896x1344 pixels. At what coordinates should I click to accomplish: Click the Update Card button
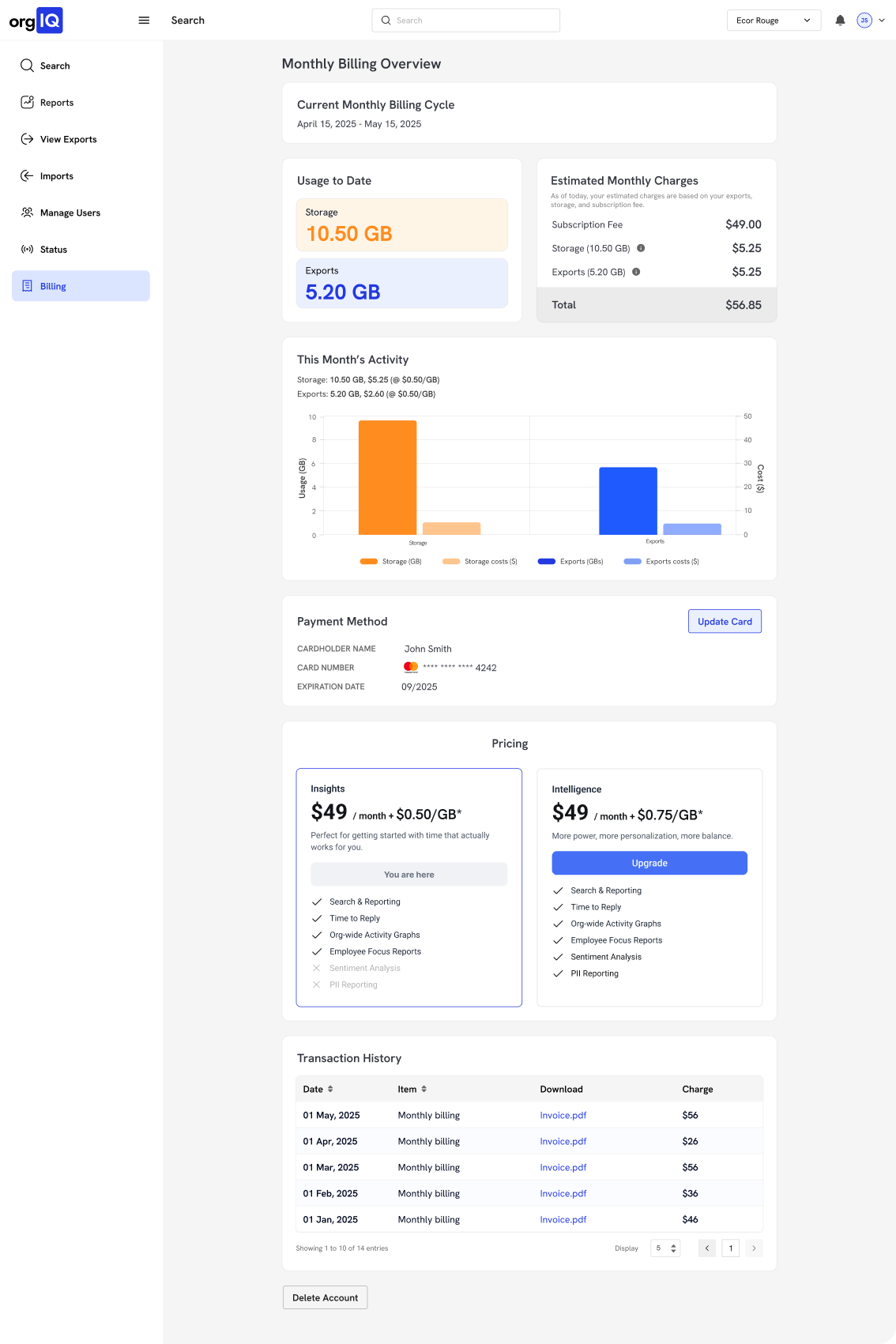pos(725,622)
